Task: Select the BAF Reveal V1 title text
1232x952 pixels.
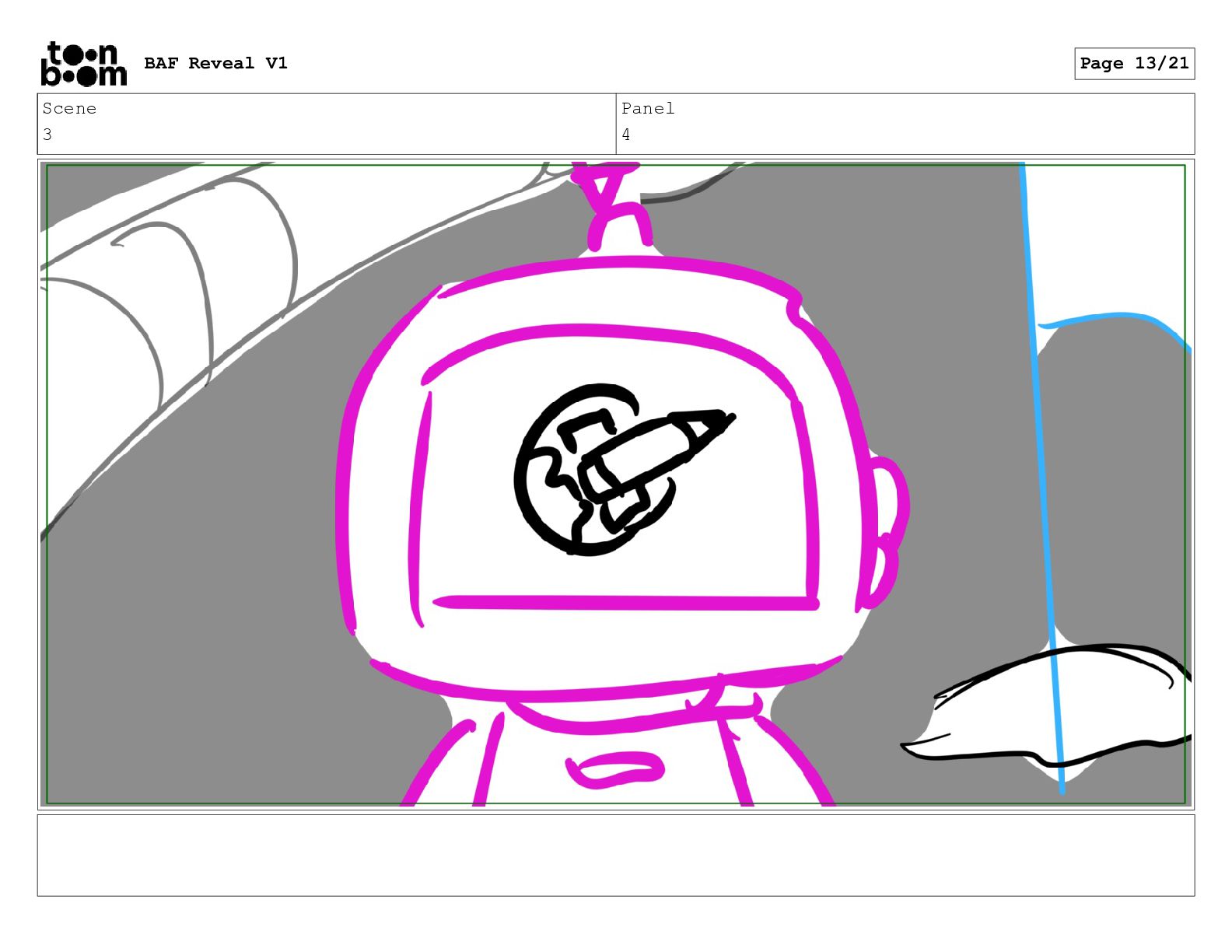Action: tap(215, 63)
